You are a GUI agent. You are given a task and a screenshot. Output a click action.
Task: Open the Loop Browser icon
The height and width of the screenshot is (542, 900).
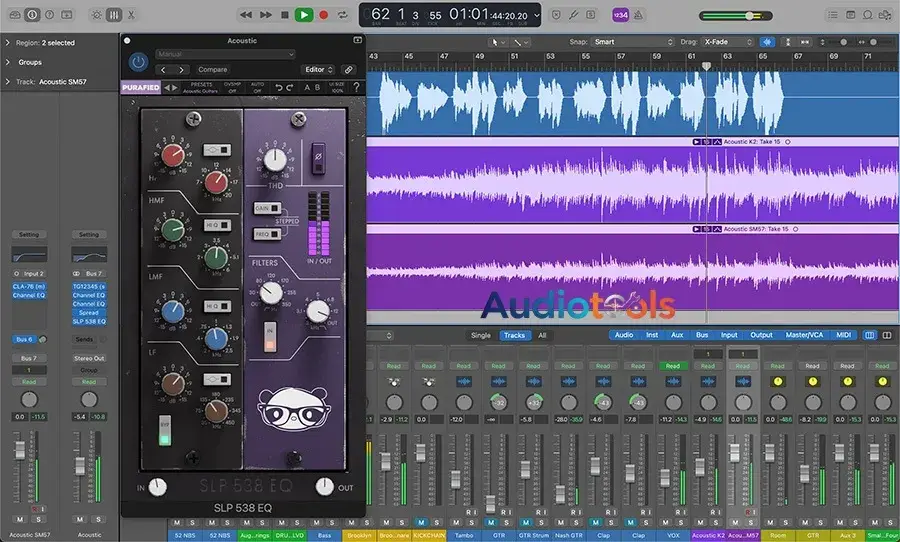pyautogui.click(x=868, y=15)
